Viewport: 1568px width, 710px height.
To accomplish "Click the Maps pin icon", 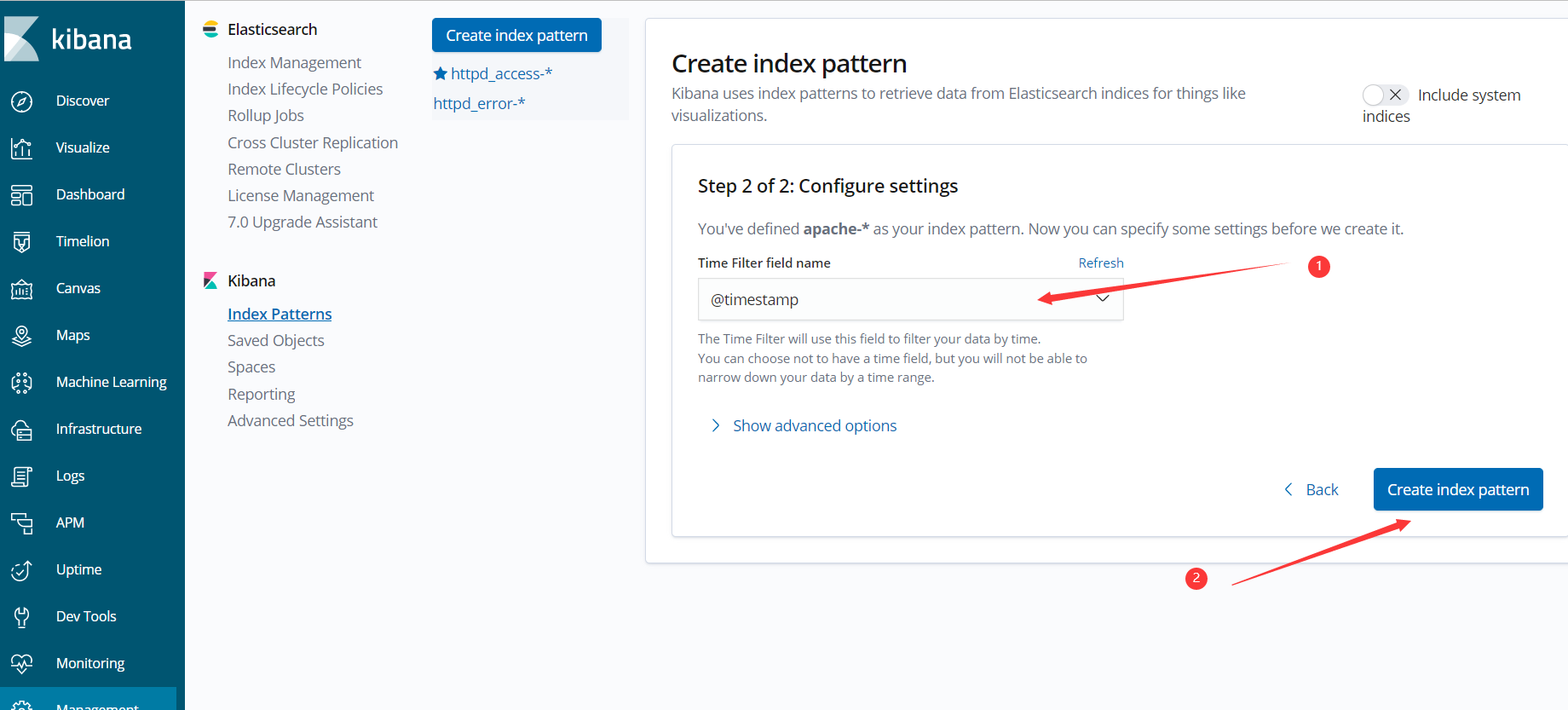I will coord(22,336).
